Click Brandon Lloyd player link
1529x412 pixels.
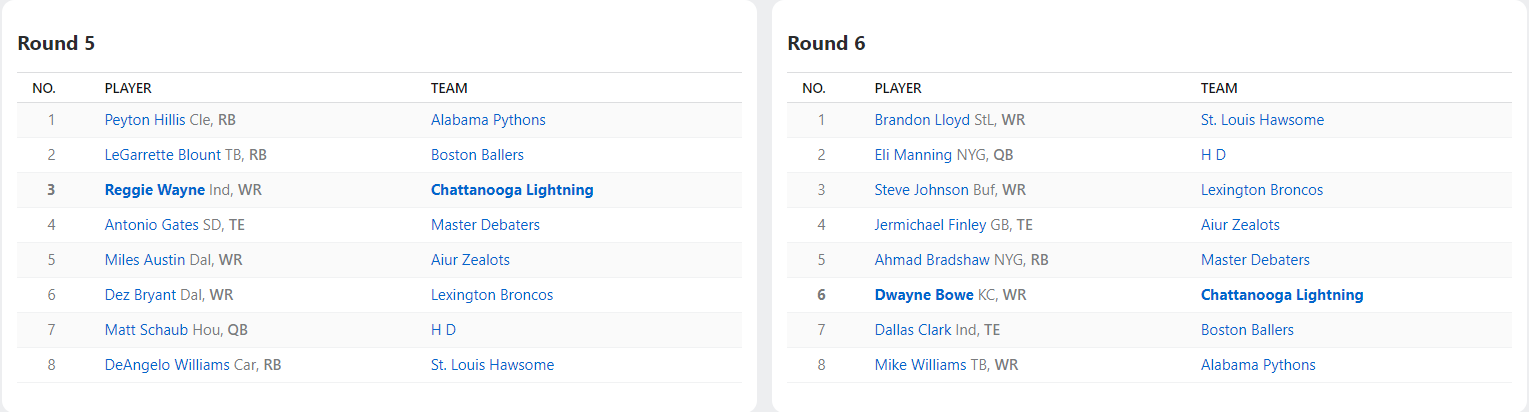[922, 120]
